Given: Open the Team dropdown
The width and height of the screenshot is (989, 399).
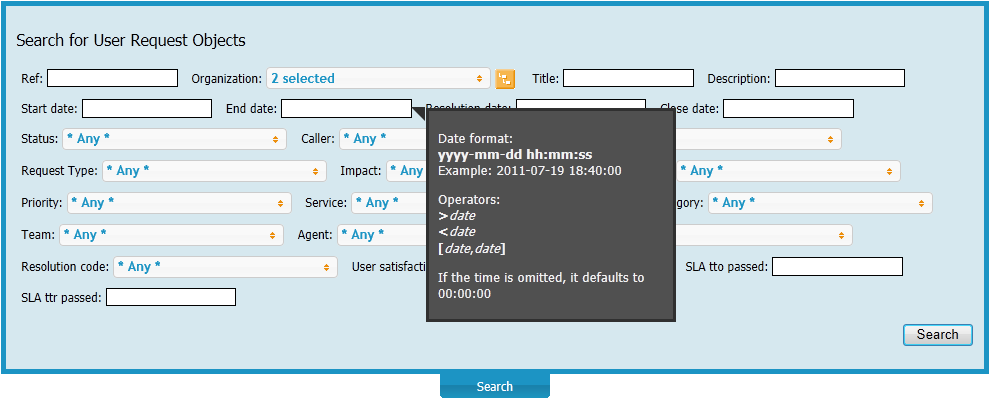Looking at the screenshot, I should (x=172, y=234).
